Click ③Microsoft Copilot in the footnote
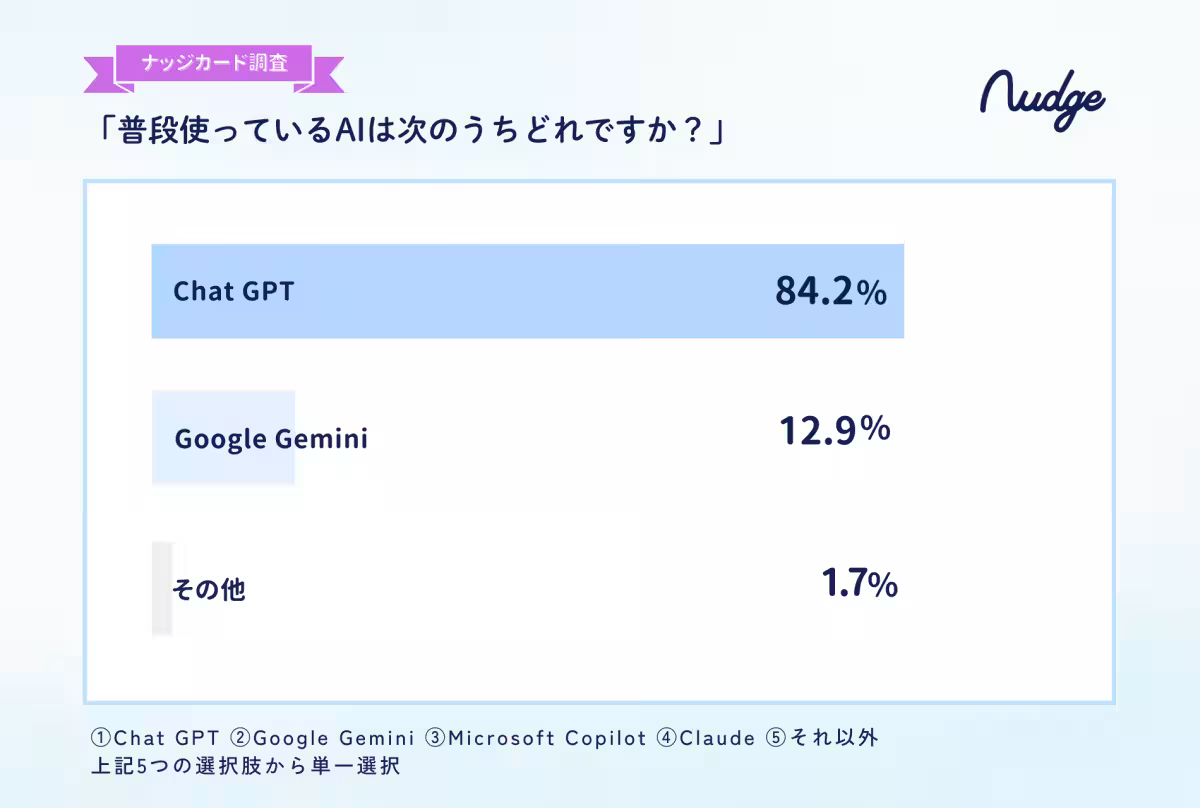The height and width of the screenshot is (808, 1200). [535, 739]
